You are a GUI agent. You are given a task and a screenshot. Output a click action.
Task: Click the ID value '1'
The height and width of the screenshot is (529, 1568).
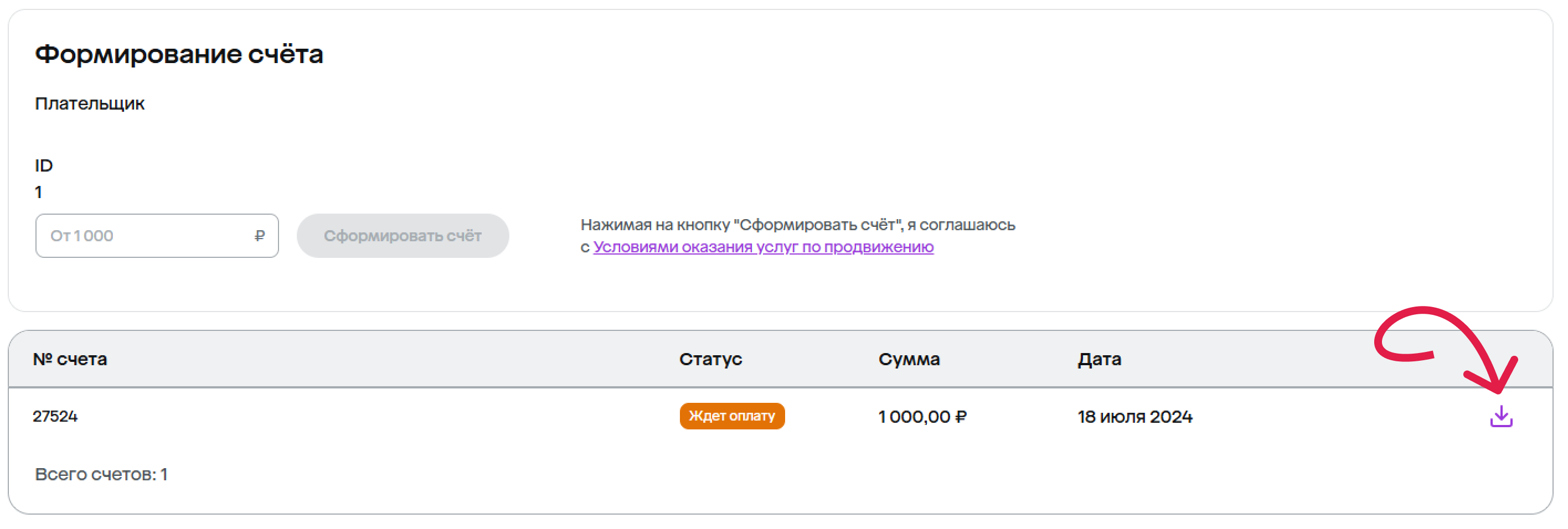(38, 192)
